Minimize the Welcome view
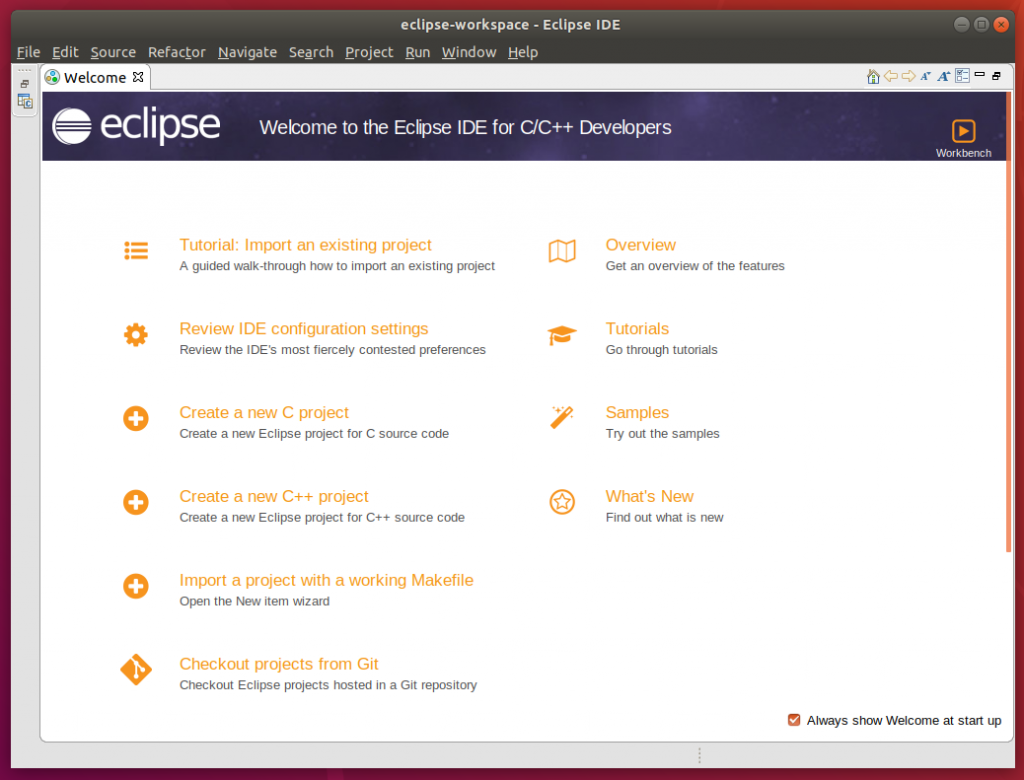Viewport: 1024px width, 780px height. coord(980,75)
